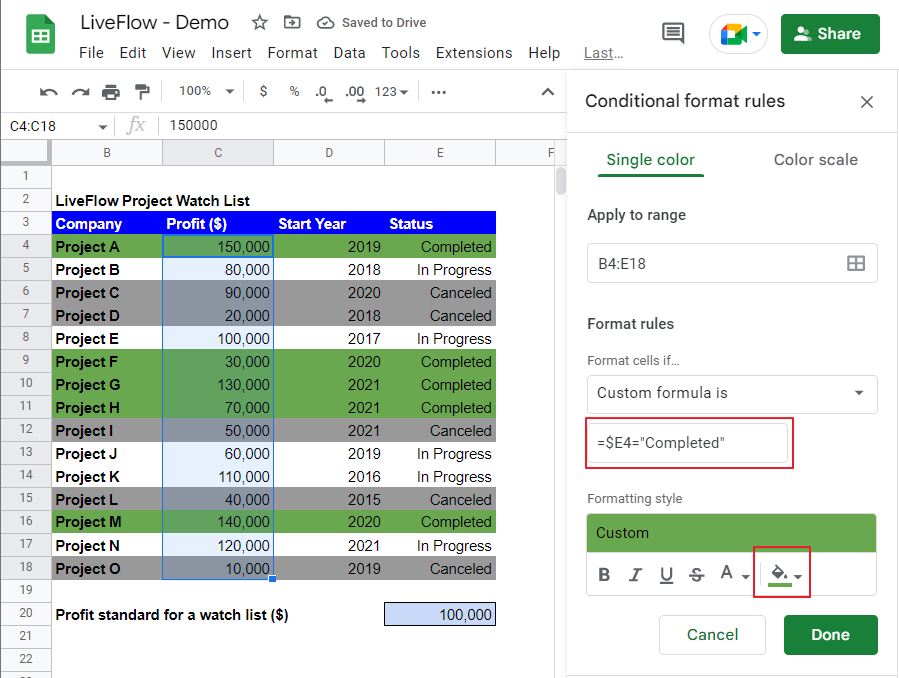Switch to the Color scale tab
Viewport: 899px width, 678px height.
[815, 160]
